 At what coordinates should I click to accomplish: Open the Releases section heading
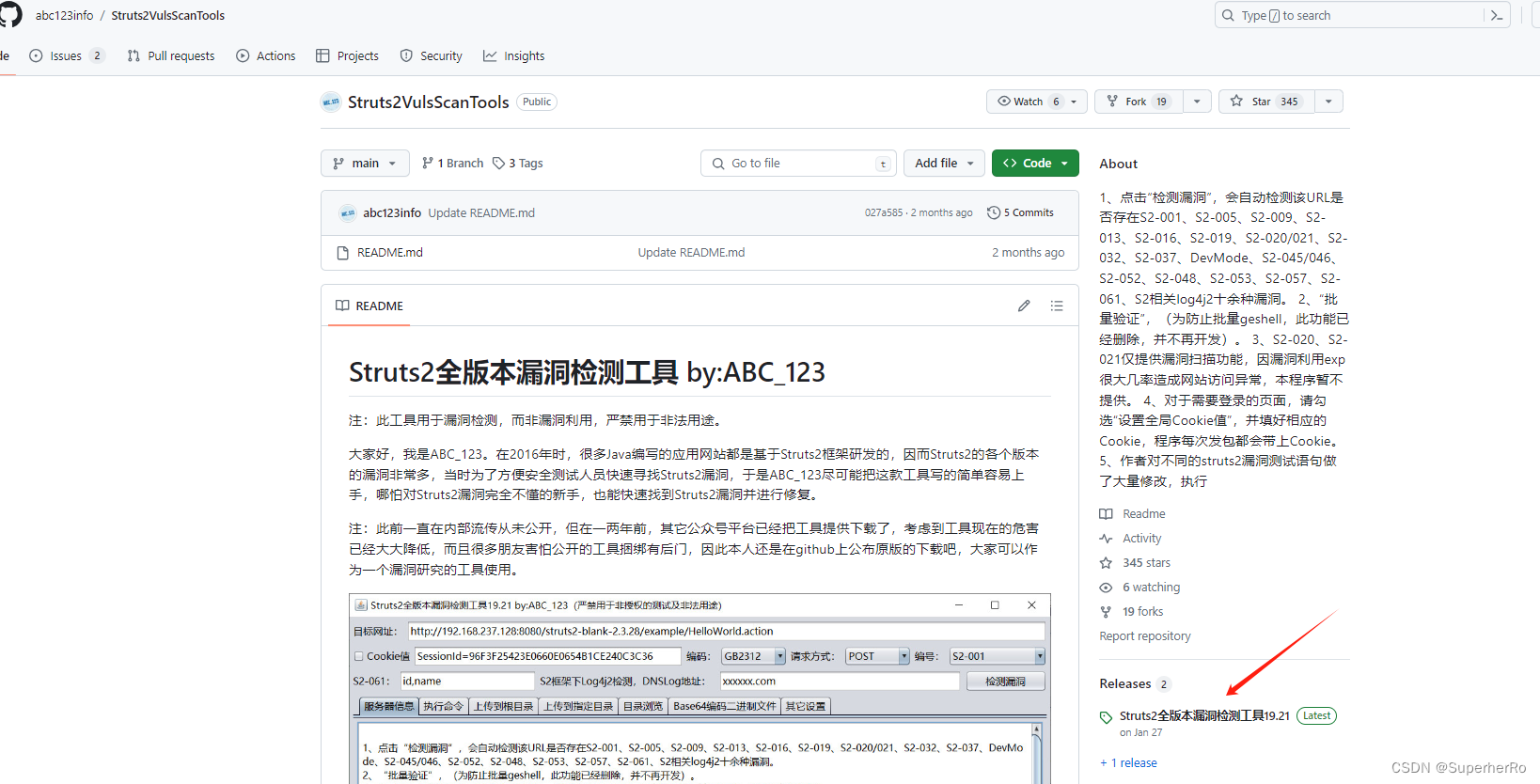1125,683
